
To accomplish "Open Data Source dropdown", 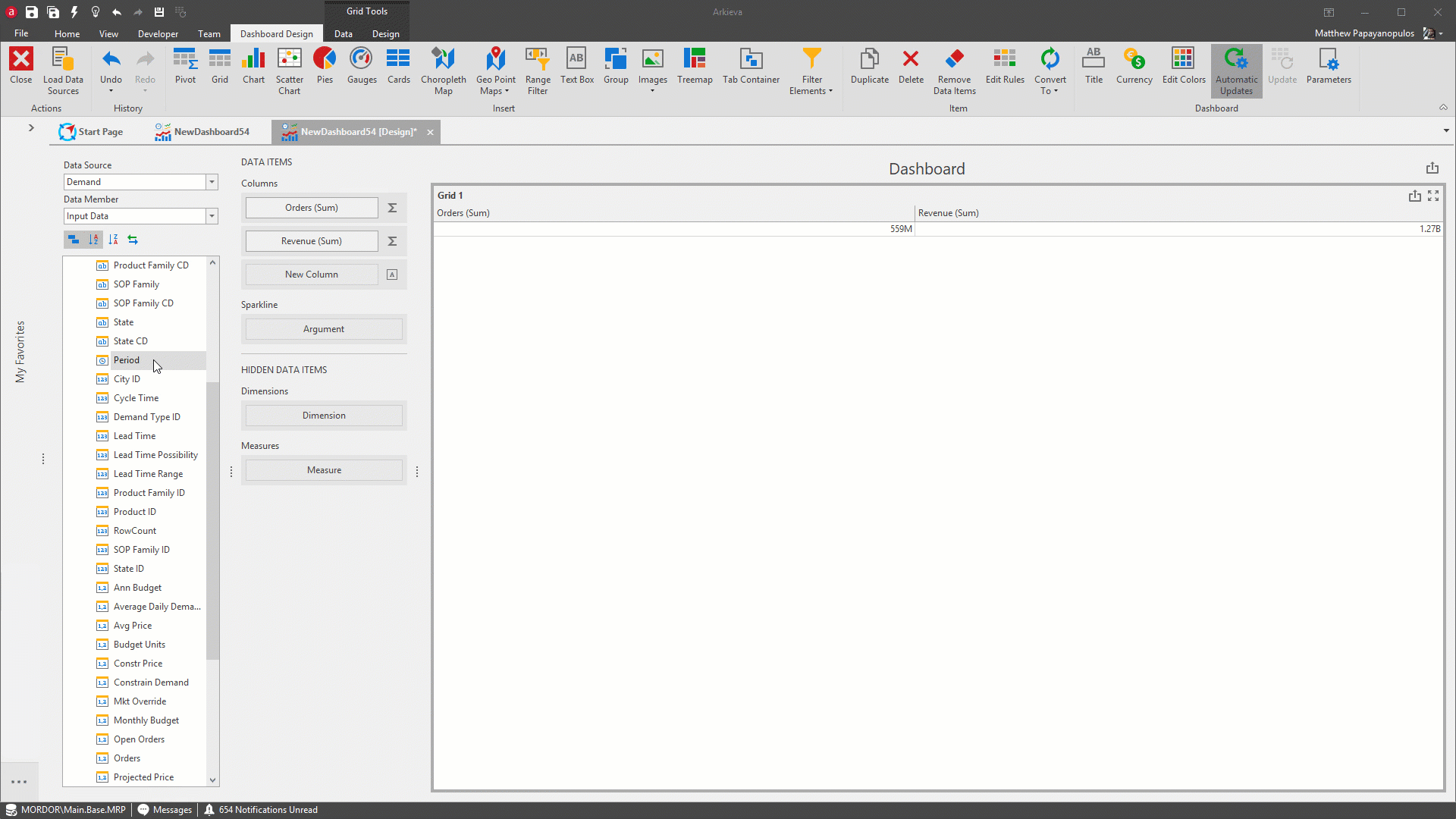I will click(212, 182).
